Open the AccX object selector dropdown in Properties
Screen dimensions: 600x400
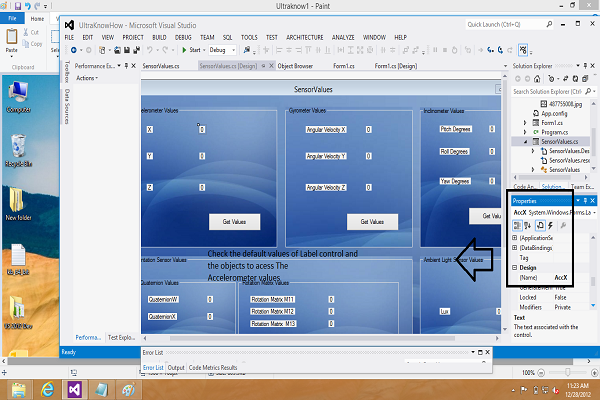594,212
